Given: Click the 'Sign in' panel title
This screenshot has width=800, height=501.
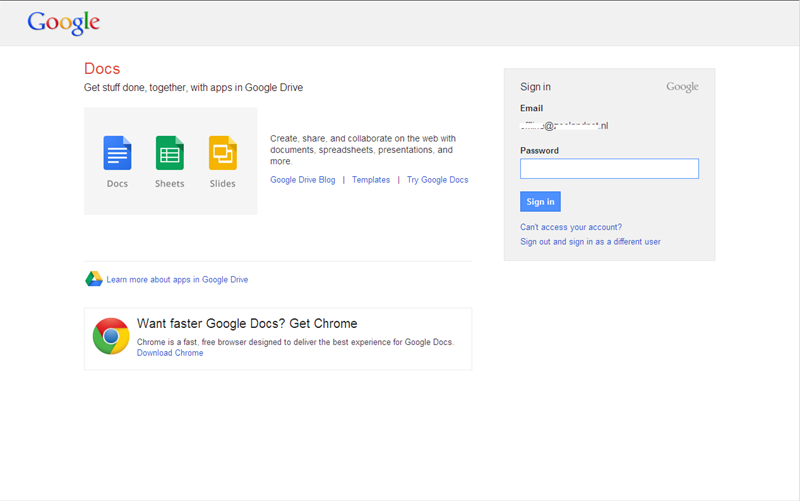Looking at the screenshot, I should (x=535, y=87).
